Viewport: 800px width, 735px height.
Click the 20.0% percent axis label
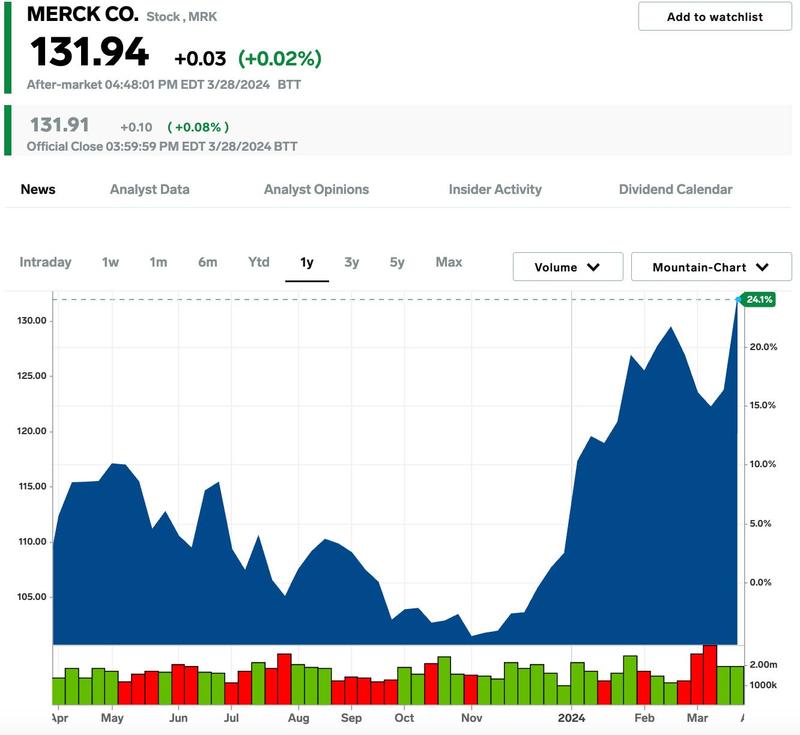(x=763, y=347)
